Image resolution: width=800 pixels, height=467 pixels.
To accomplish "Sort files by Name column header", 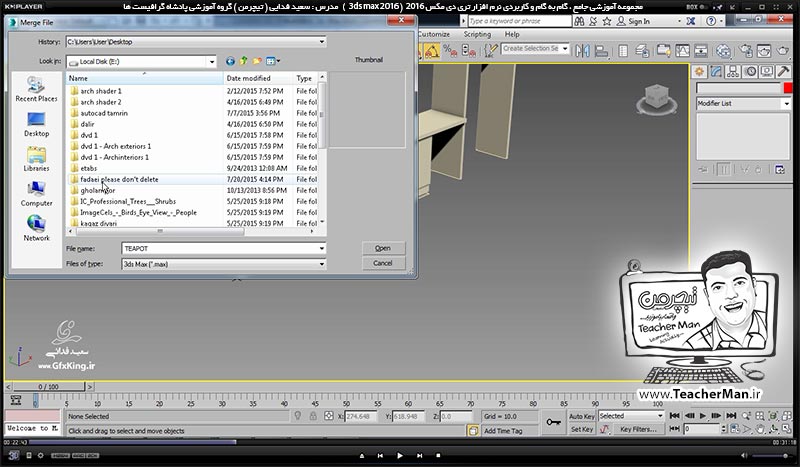I will pos(145,78).
